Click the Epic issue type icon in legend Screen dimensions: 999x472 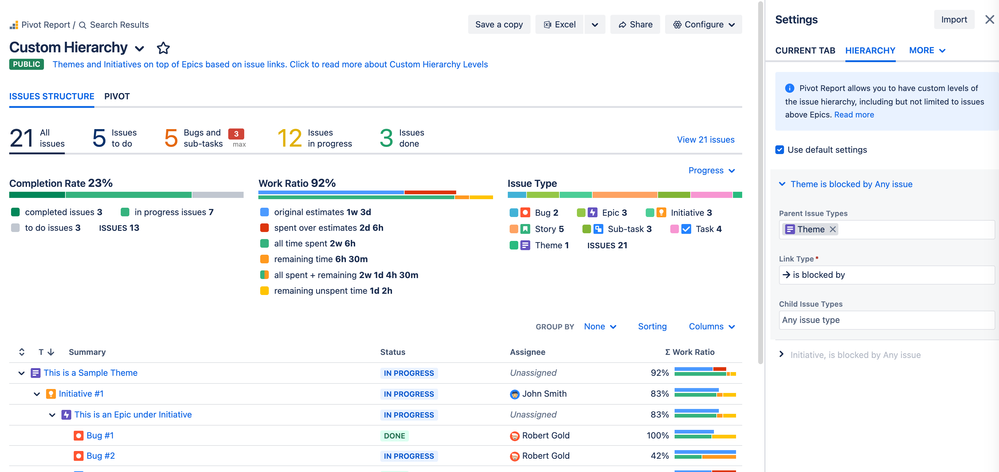tap(592, 213)
